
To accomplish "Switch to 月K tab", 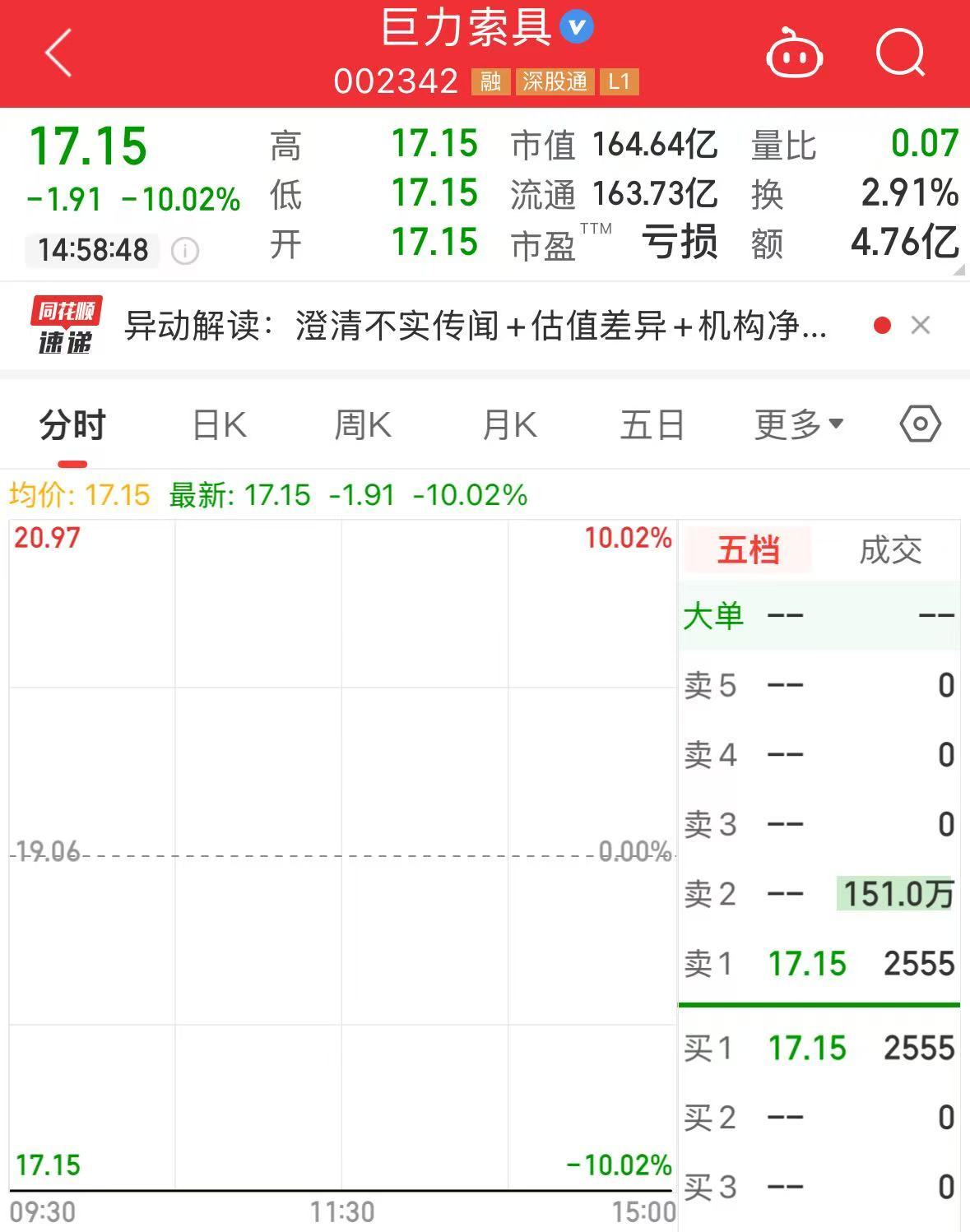I will (509, 426).
